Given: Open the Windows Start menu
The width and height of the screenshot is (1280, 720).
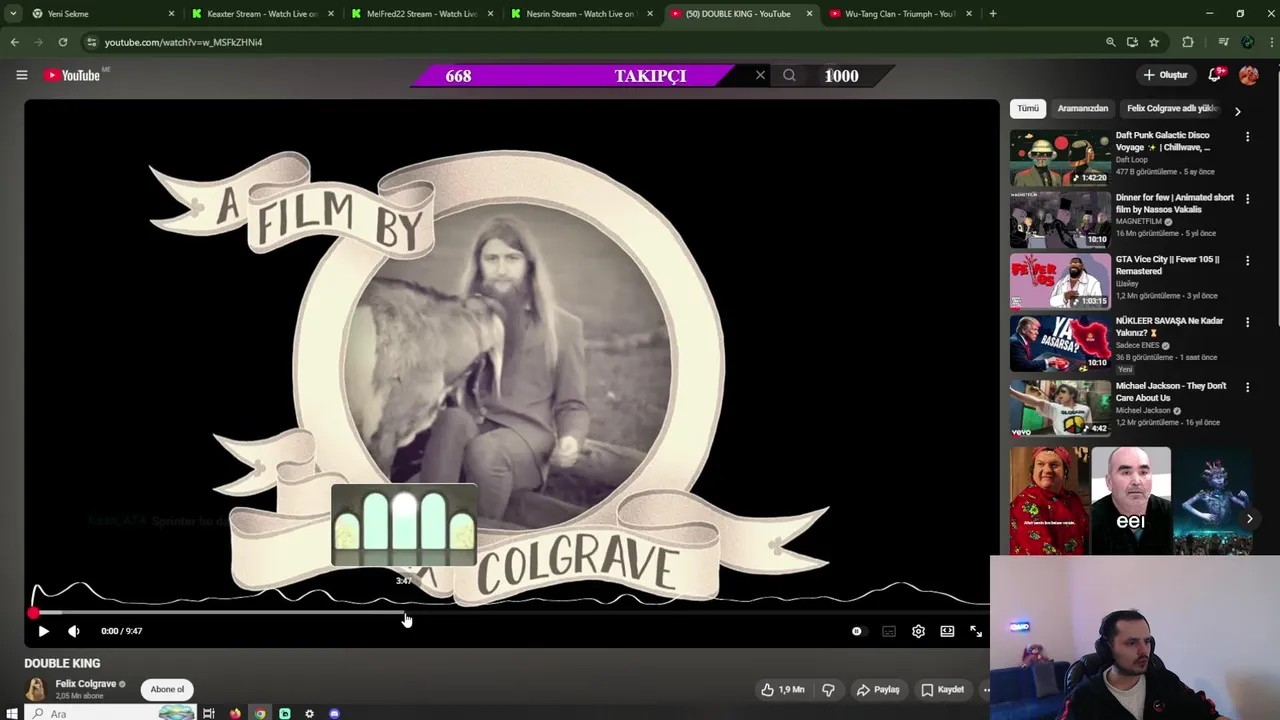Looking at the screenshot, I should pyautogui.click(x=12, y=713).
